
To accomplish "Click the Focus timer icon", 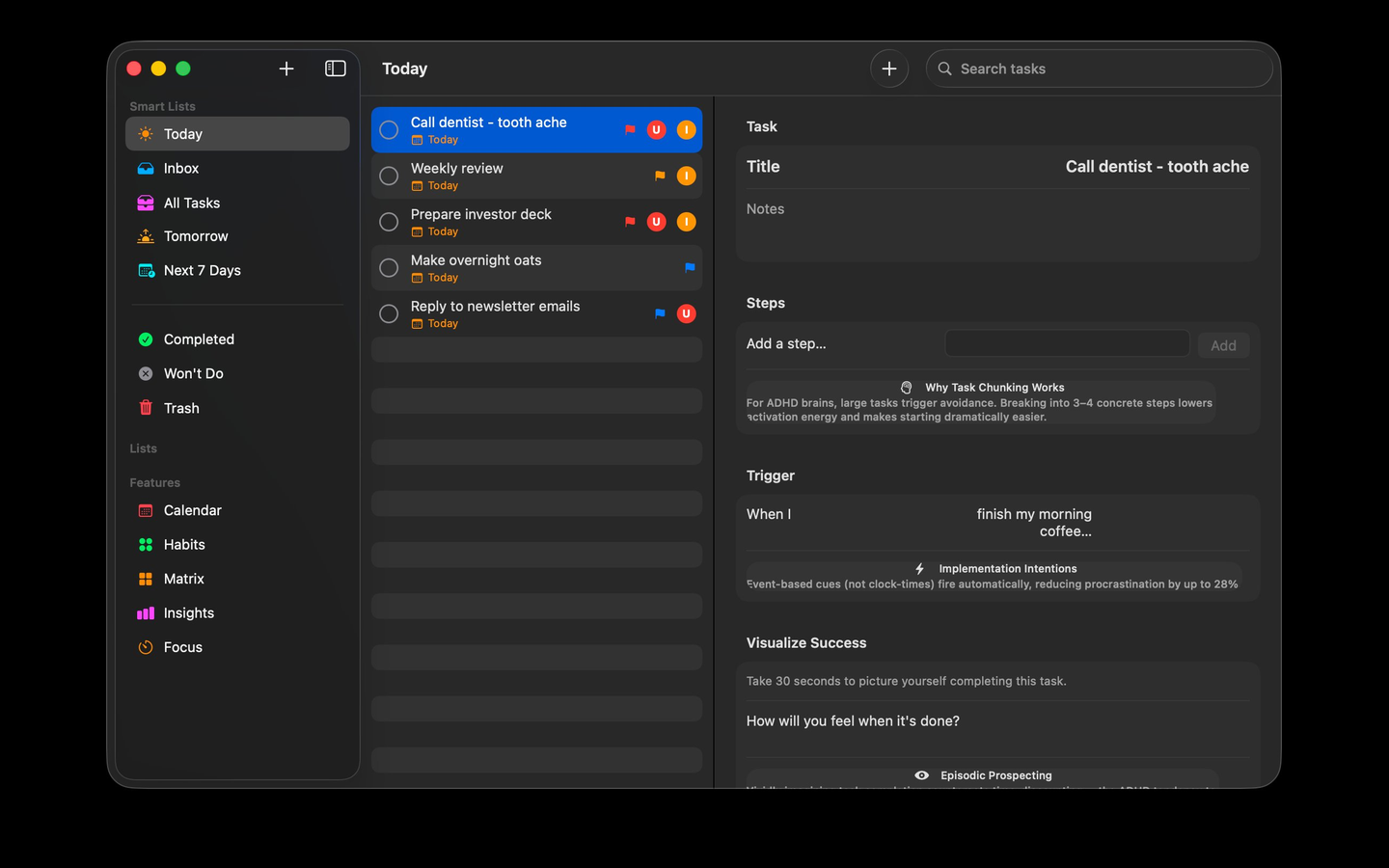I will (x=146, y=647).
